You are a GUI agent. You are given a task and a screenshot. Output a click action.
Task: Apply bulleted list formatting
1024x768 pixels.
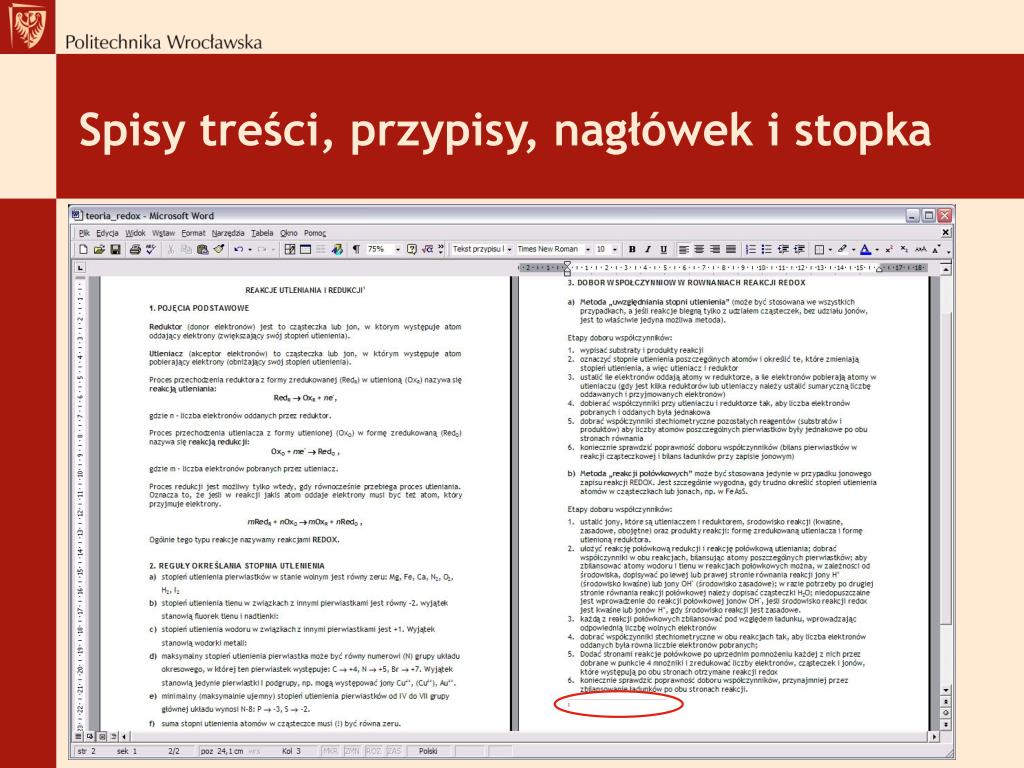(x=767, y=249)
